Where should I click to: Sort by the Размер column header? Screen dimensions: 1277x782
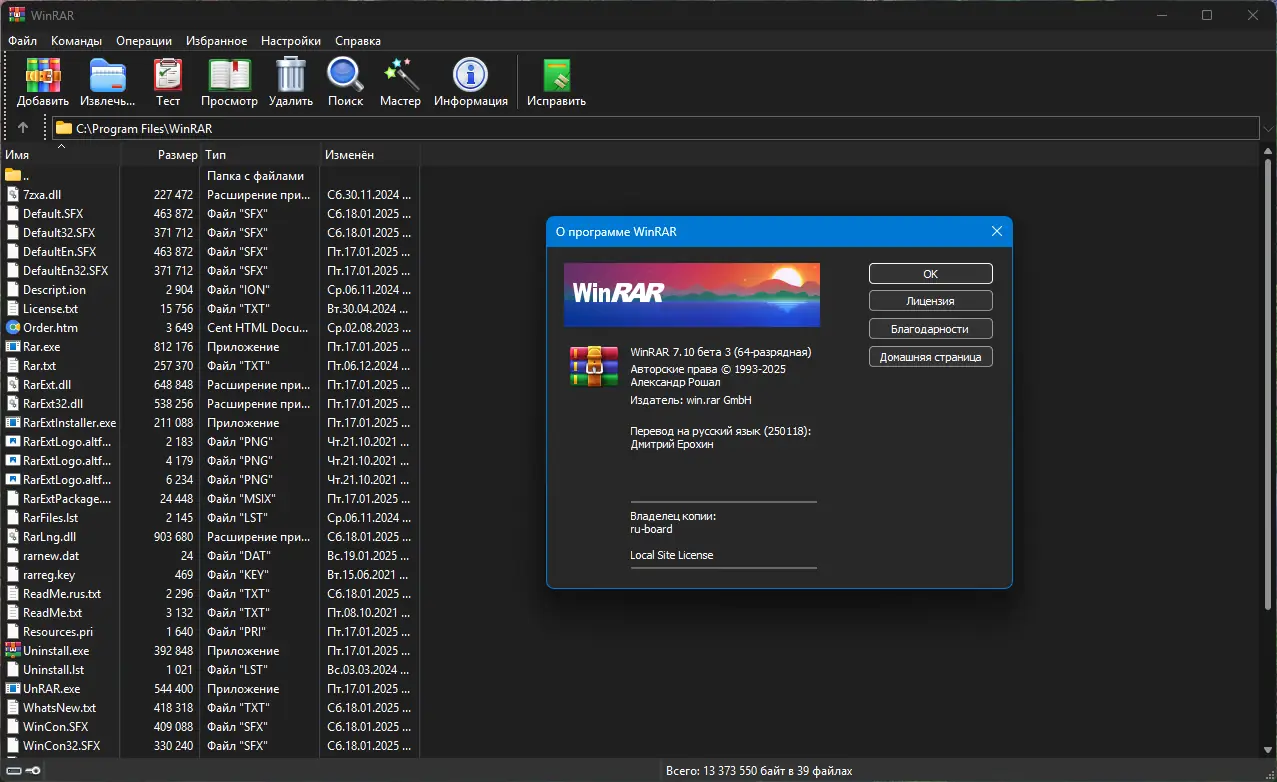(160, 155)
